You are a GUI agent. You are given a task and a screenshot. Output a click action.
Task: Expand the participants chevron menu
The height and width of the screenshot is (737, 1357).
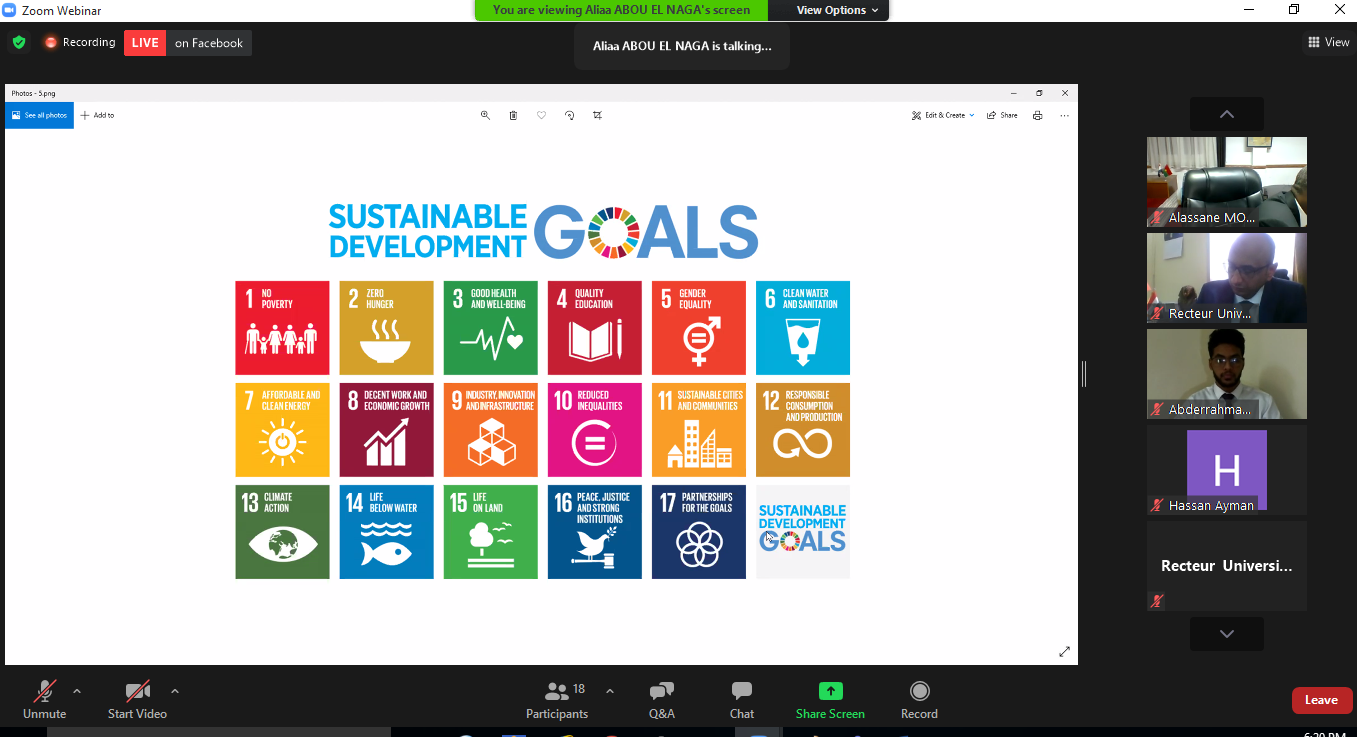(610, 691)
